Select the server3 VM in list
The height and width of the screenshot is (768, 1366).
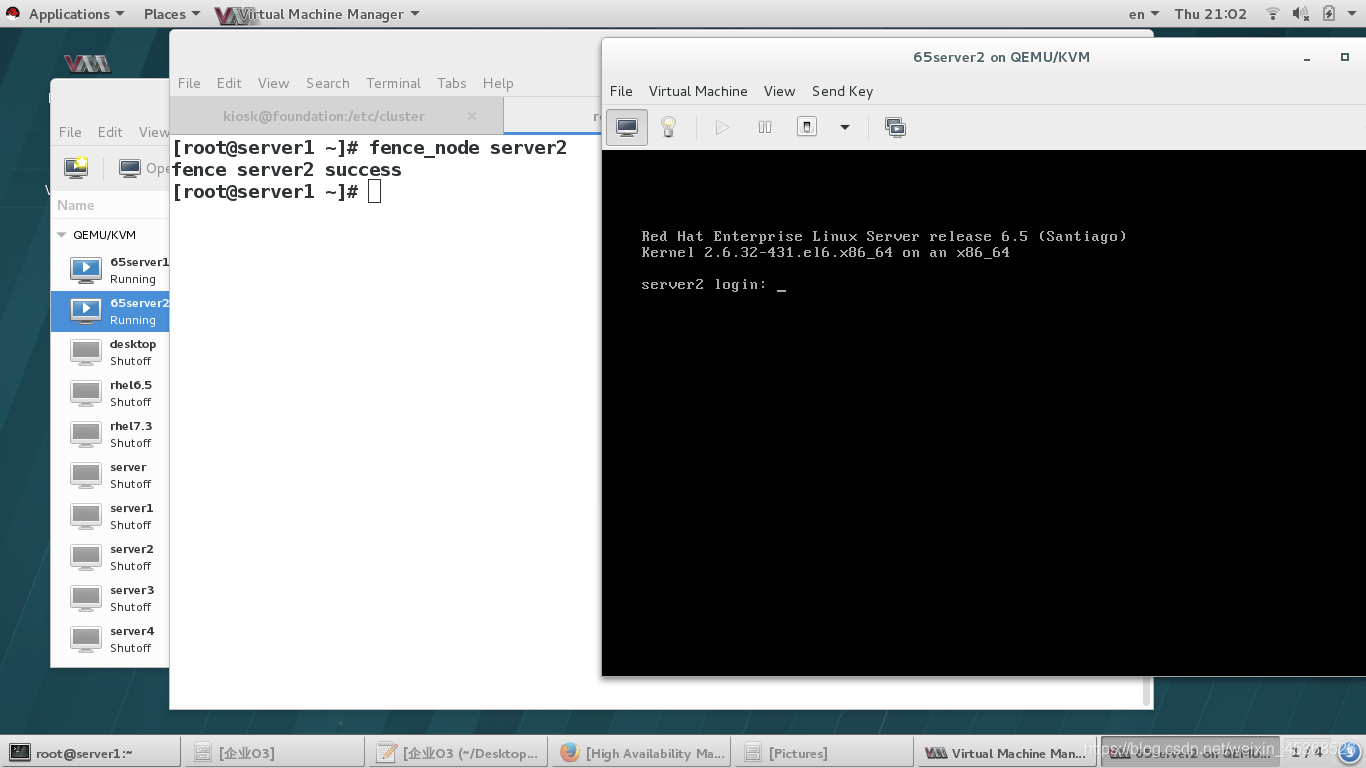coord(110,598)
